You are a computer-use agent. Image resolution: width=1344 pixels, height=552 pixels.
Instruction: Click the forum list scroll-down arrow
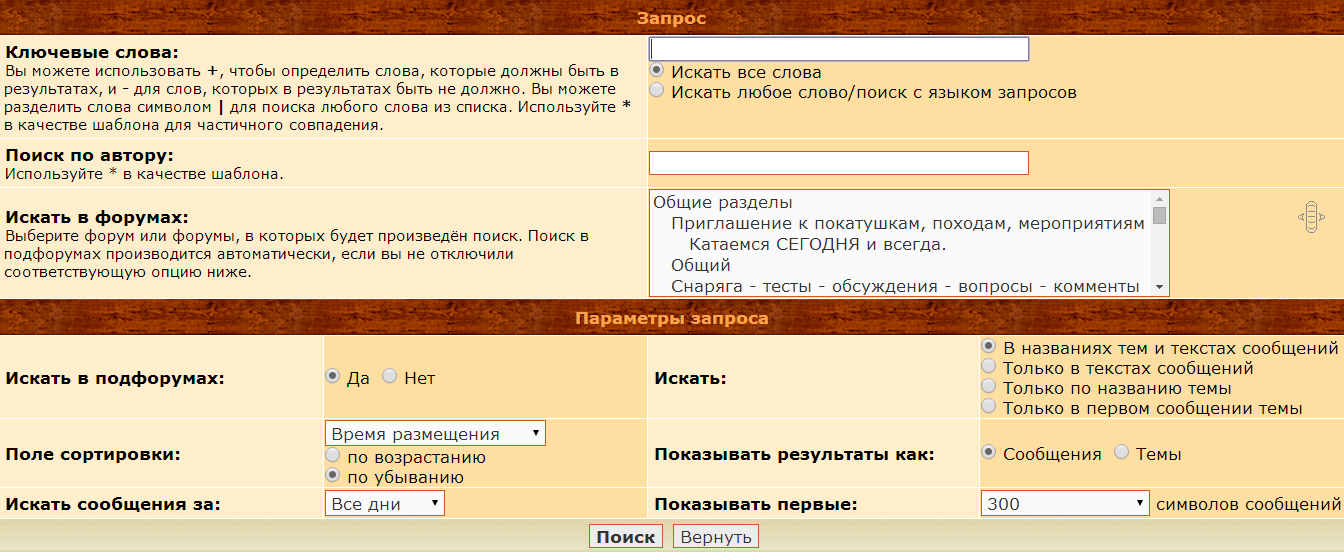pyautogui.click(x=1159, y=287)
